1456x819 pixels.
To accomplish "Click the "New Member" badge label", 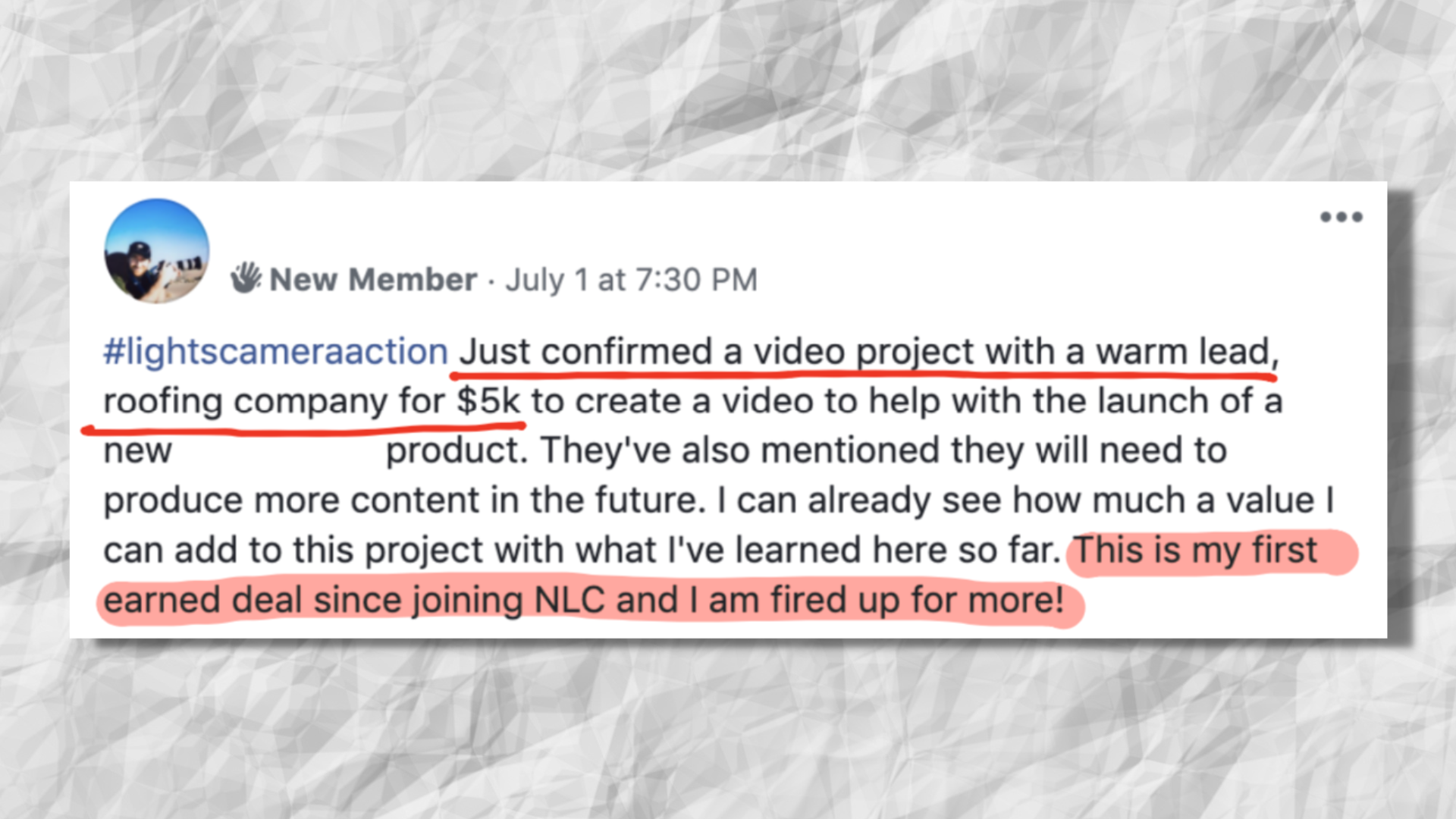I will 373,280.
